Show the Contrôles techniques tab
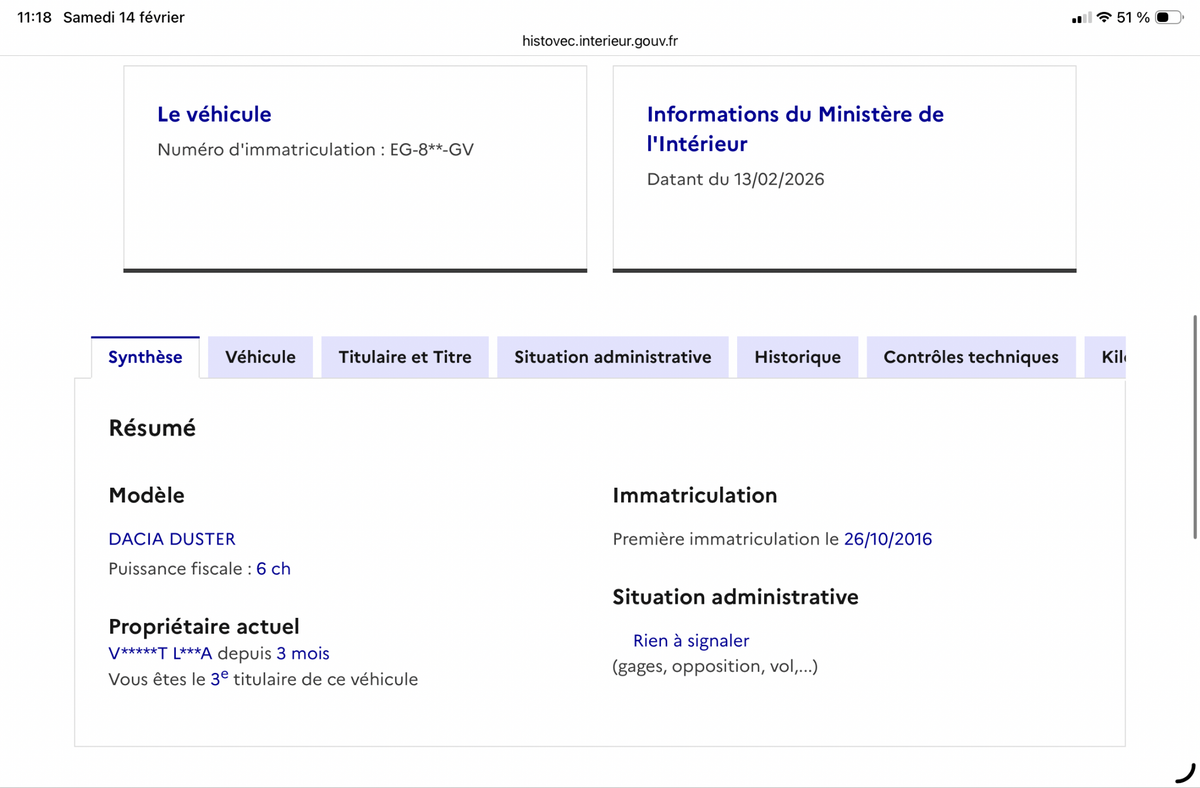The image size is (1200, 788). tap(970, 357)
